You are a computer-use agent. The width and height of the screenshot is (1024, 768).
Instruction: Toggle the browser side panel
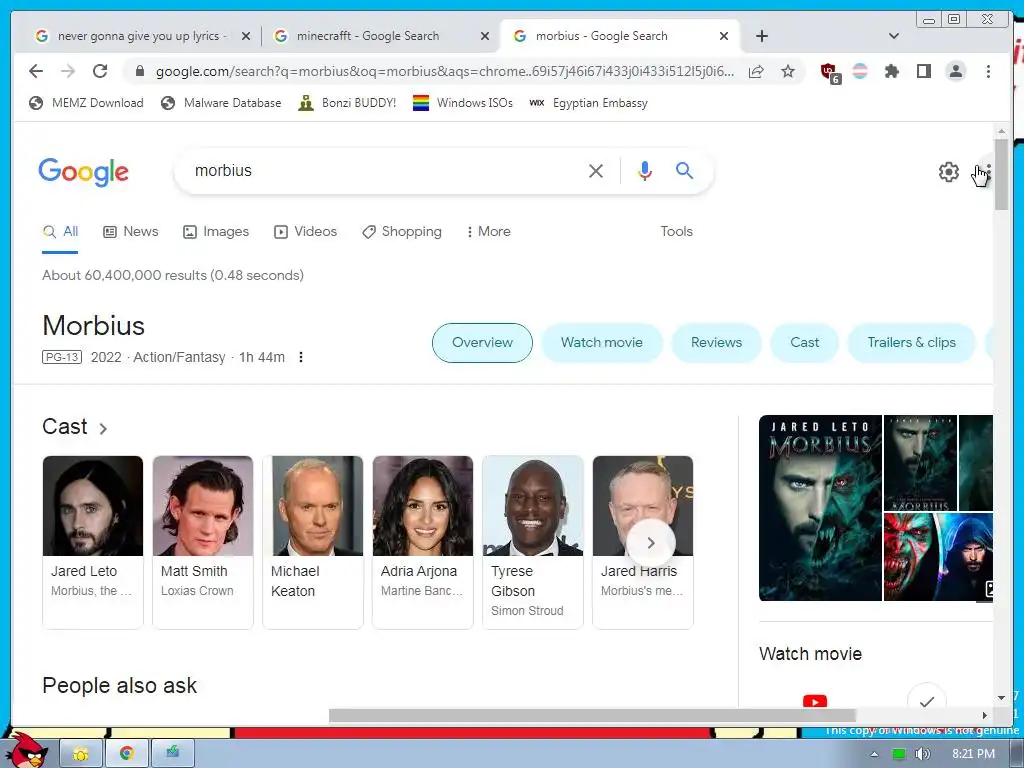pos(923,71)
